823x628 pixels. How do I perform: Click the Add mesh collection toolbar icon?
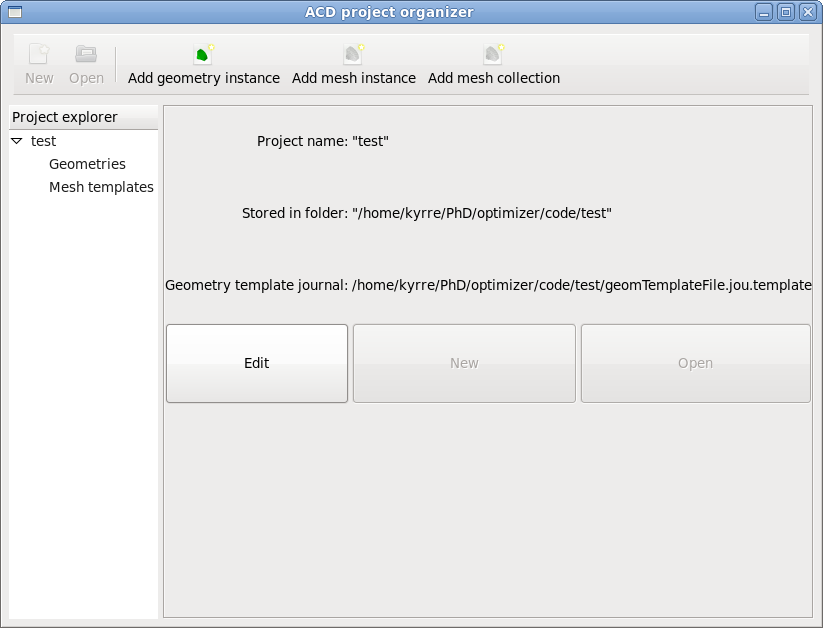493,55
